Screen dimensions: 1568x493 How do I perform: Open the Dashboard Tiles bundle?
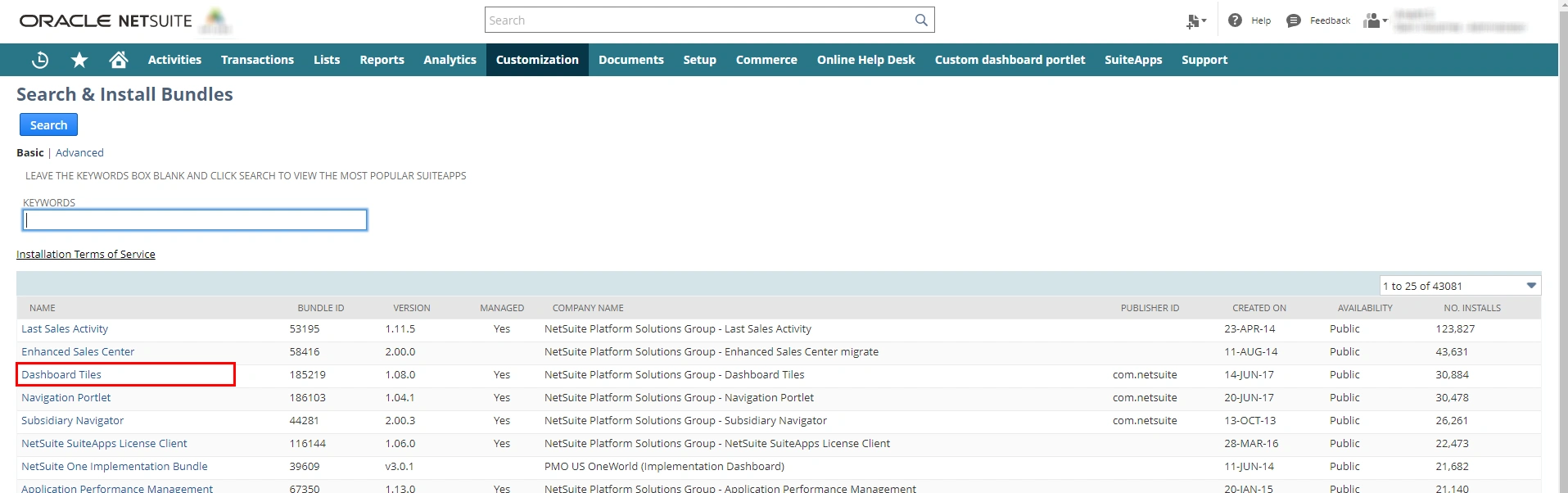tap(61, 374)
